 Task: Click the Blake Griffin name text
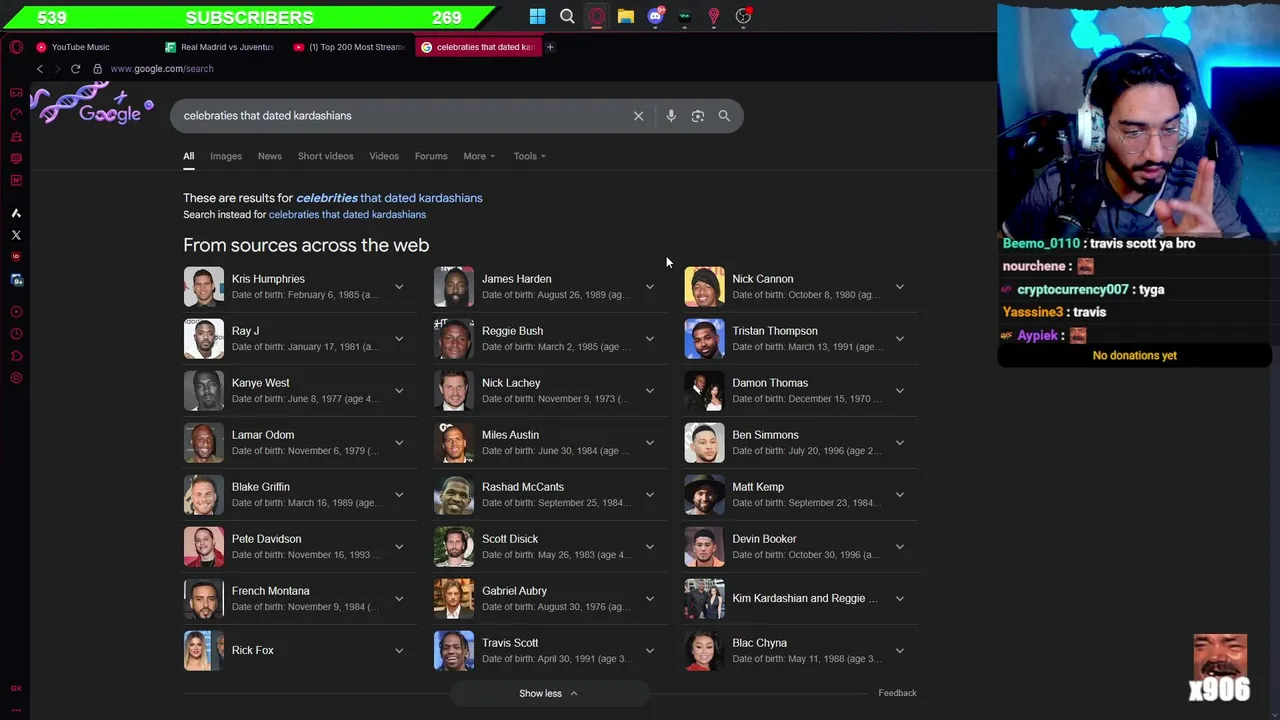(260, 487)
